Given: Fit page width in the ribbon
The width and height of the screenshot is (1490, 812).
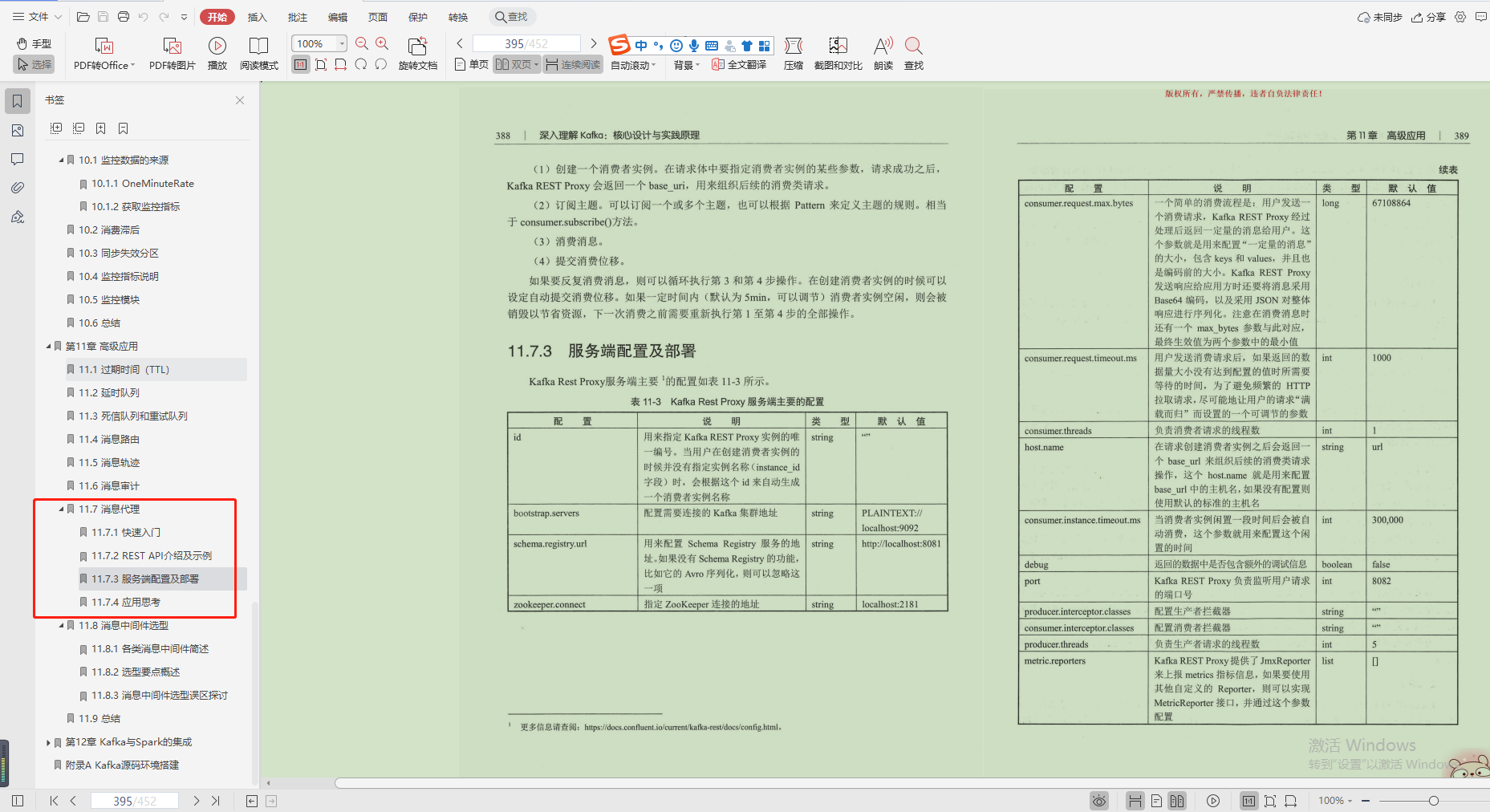Looking at the screenshot, I should (x=341, y=64).
